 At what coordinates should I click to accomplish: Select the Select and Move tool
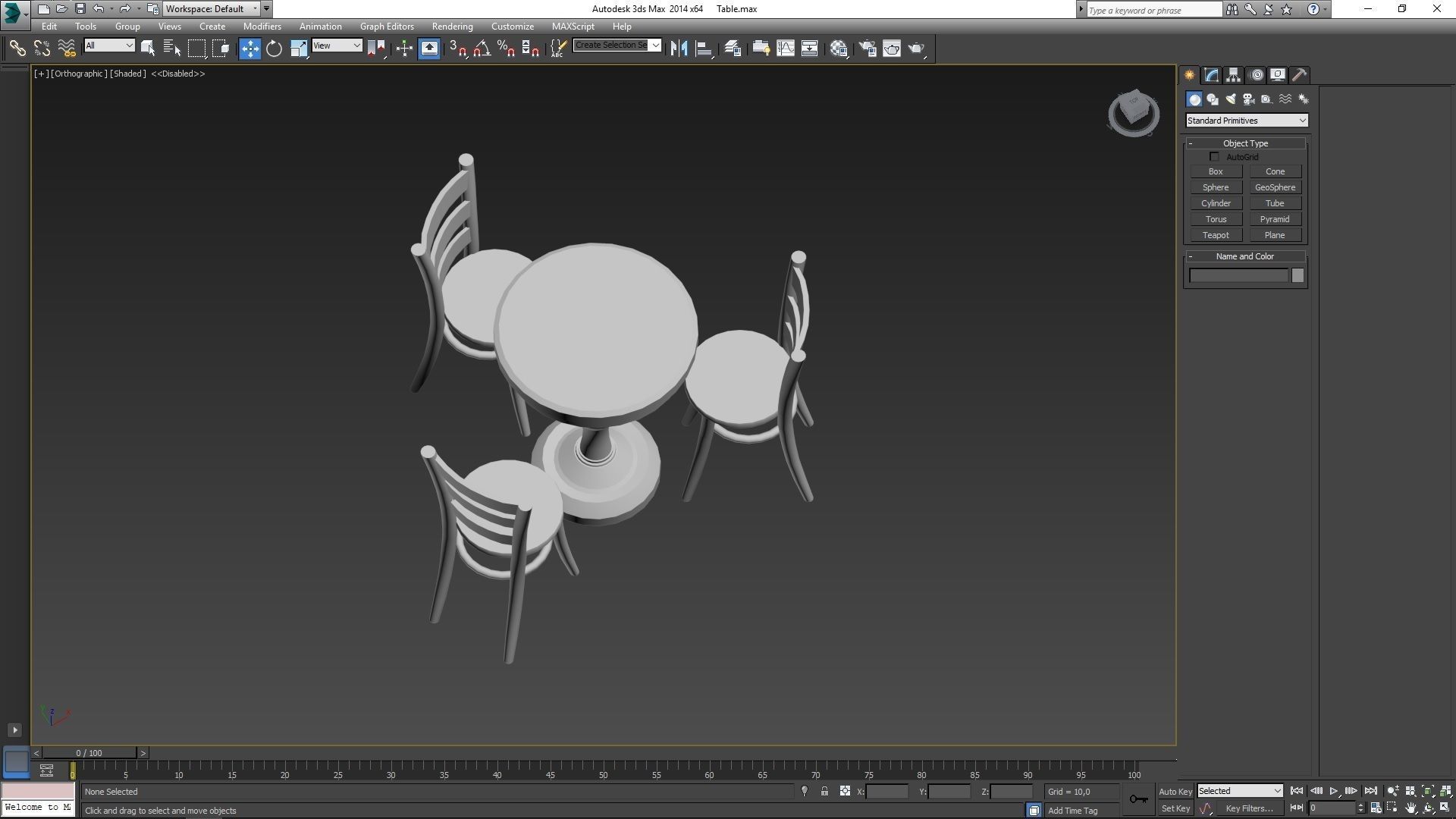click(x=249, y=49)
